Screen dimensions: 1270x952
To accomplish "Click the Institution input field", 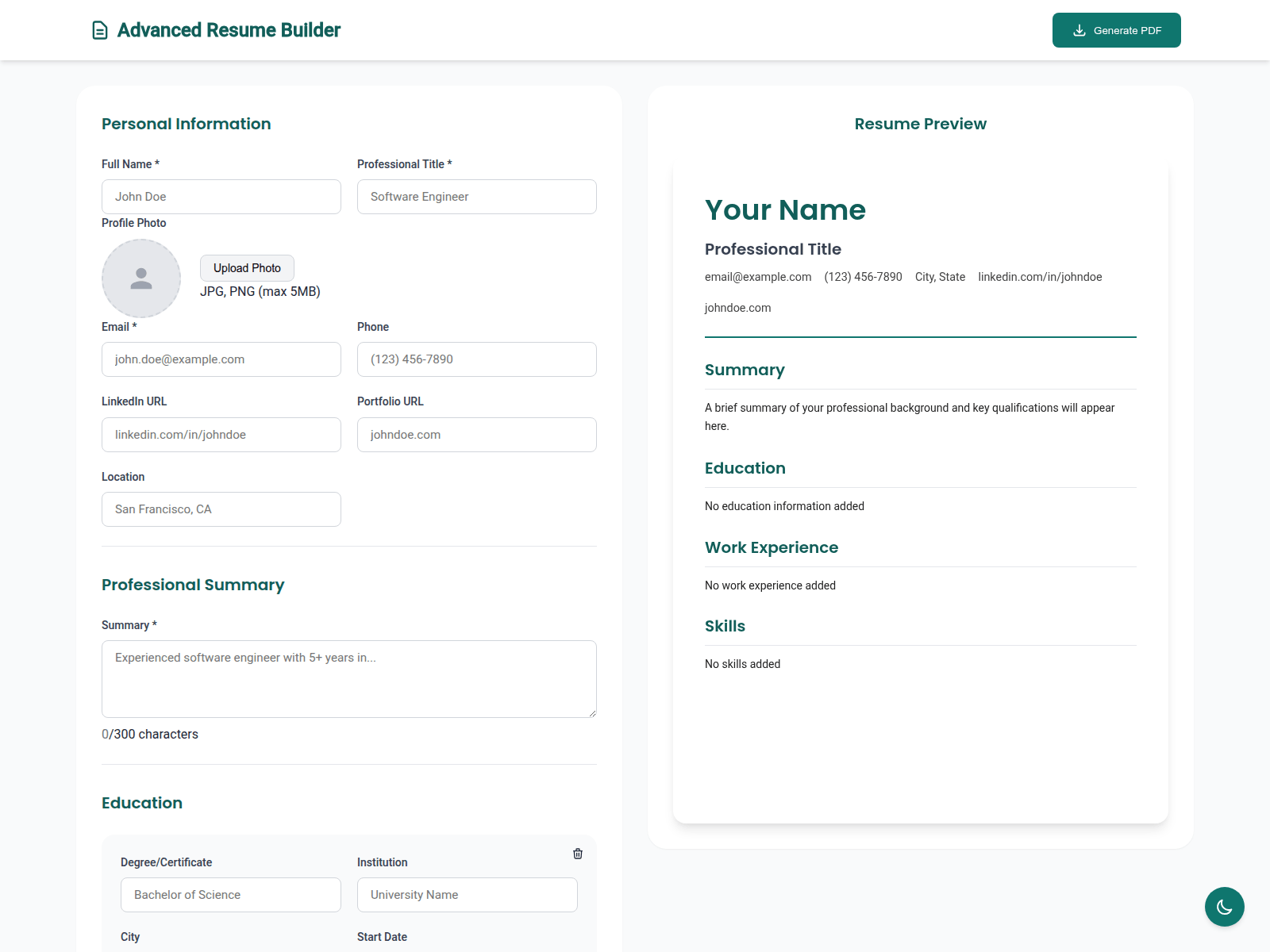I will (468, 895).
